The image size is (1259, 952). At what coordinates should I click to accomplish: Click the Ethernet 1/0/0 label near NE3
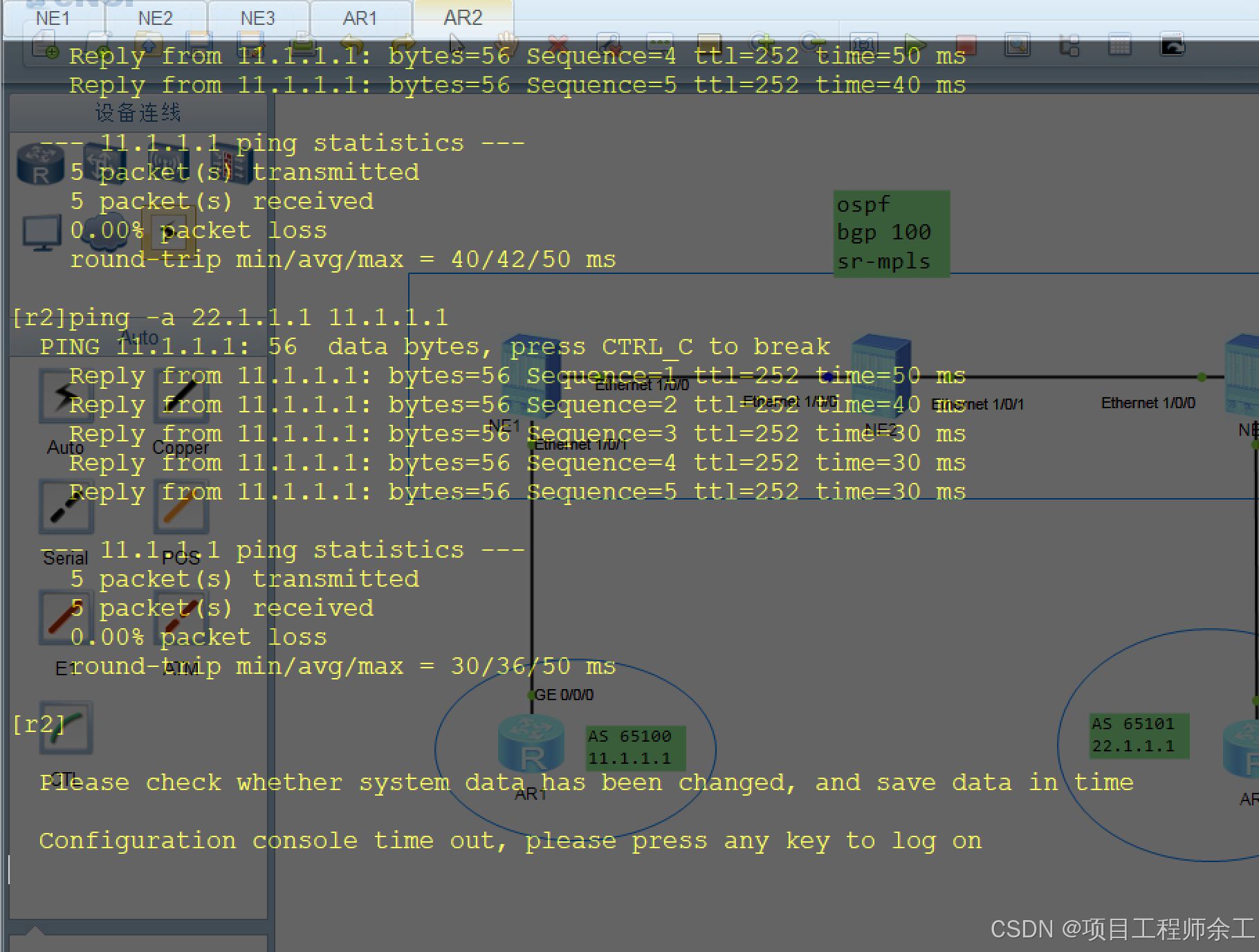[1148, 403]
